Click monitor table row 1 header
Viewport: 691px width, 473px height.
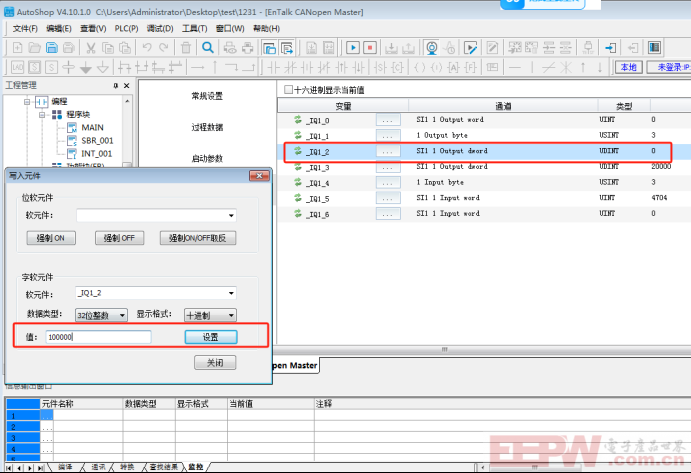(x=23, y=416)
